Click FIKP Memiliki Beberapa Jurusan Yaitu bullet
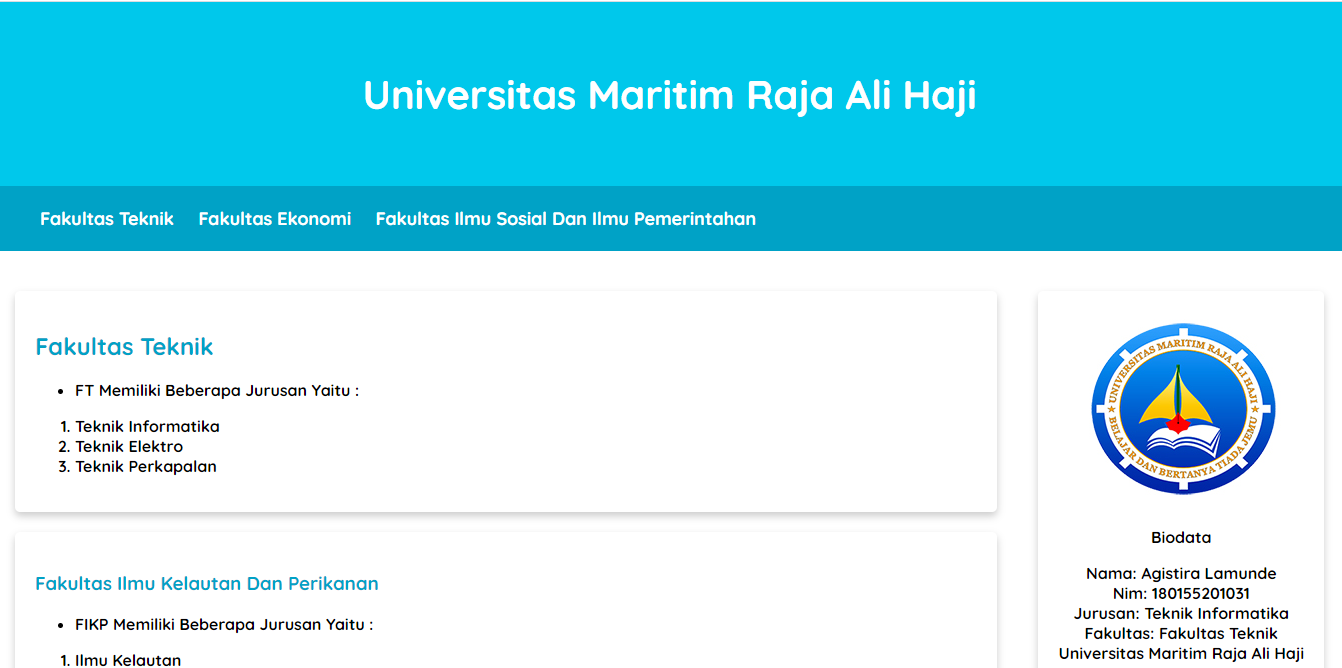 [x=224, y=624]
